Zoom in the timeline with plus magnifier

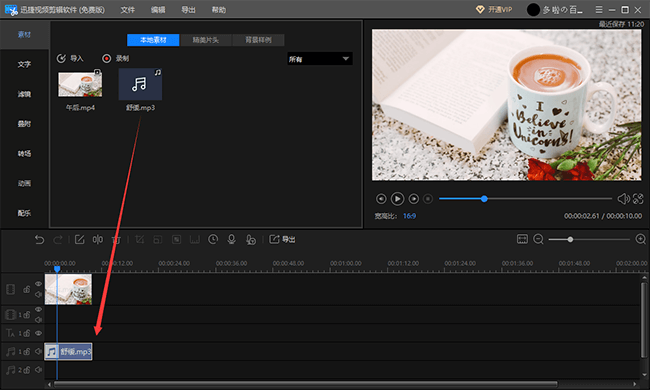(641, 239)
